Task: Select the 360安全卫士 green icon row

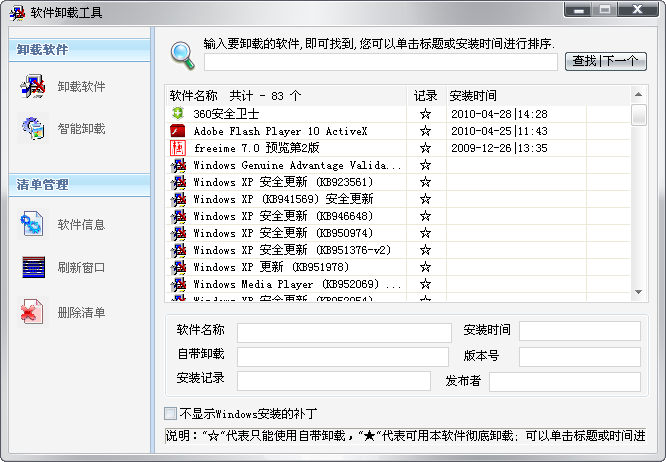Action: tap(178, 114)
